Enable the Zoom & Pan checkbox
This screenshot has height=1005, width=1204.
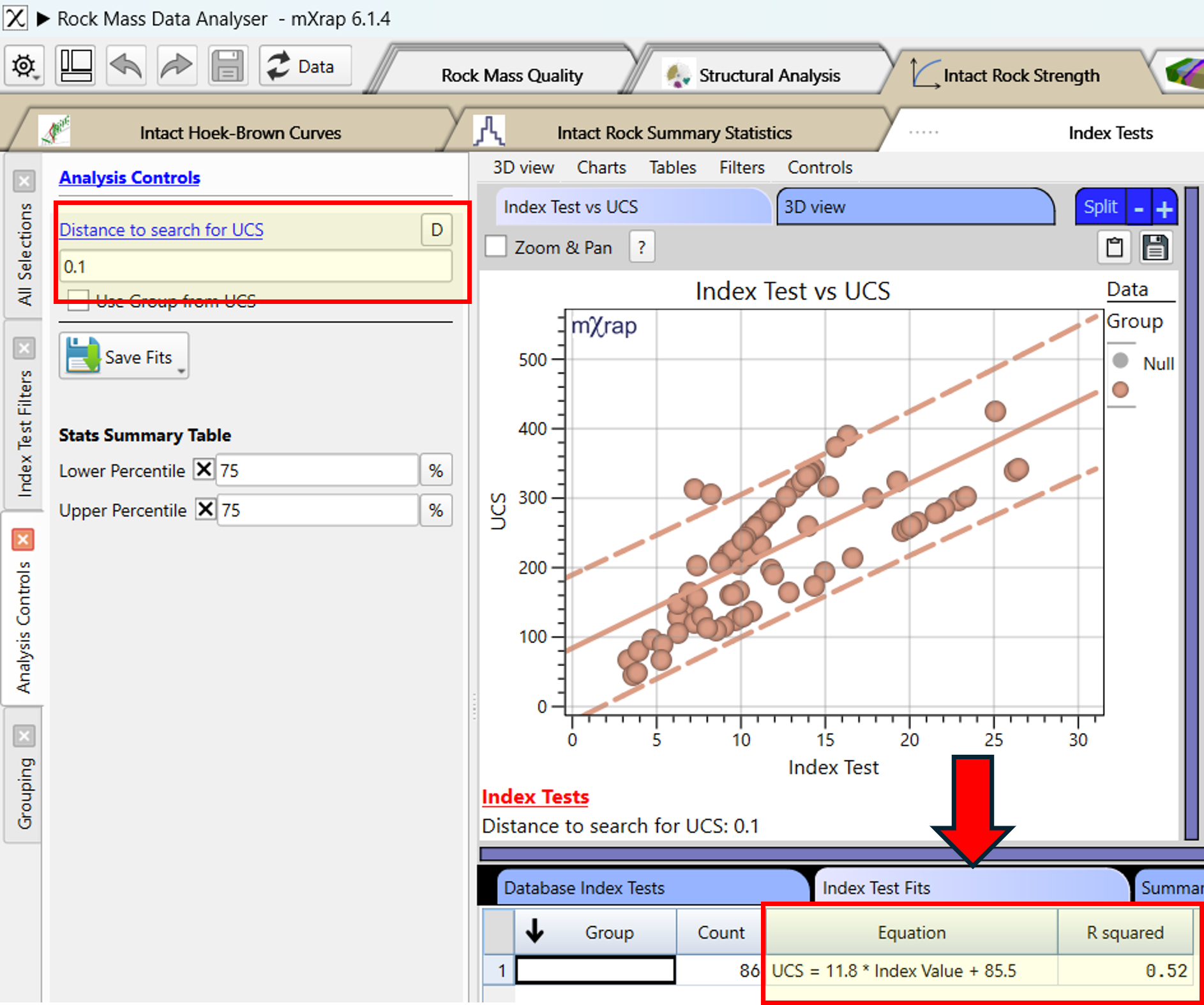pos(496,246)
